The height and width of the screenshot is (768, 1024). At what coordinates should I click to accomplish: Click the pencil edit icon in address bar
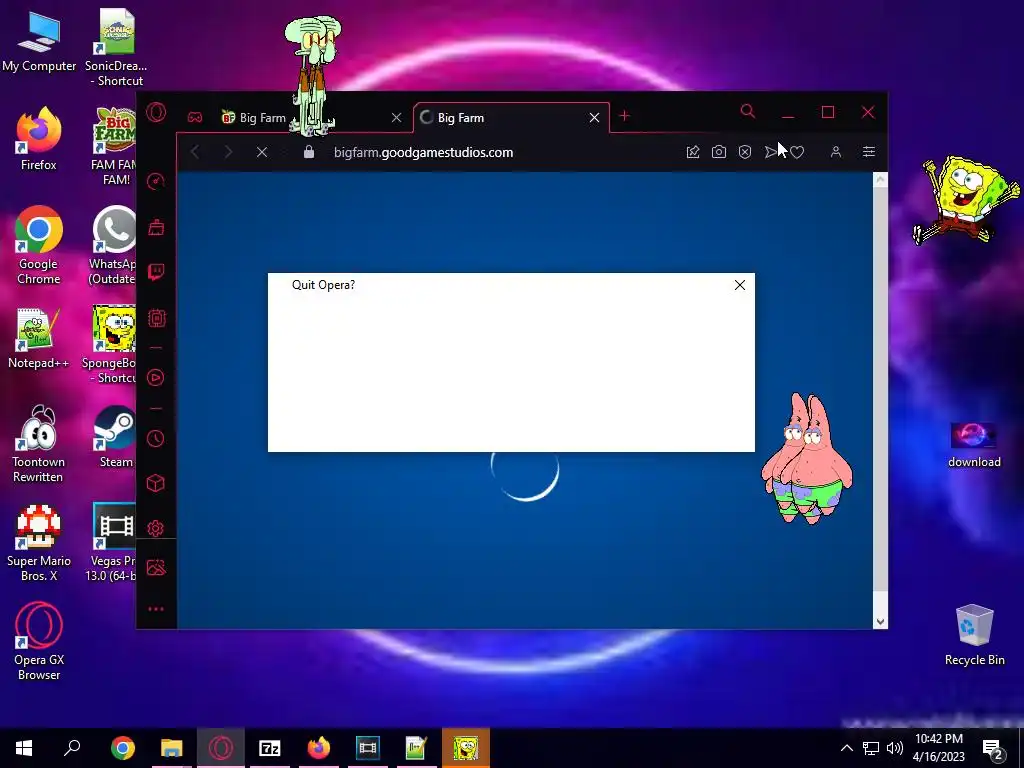click(693, 152)
